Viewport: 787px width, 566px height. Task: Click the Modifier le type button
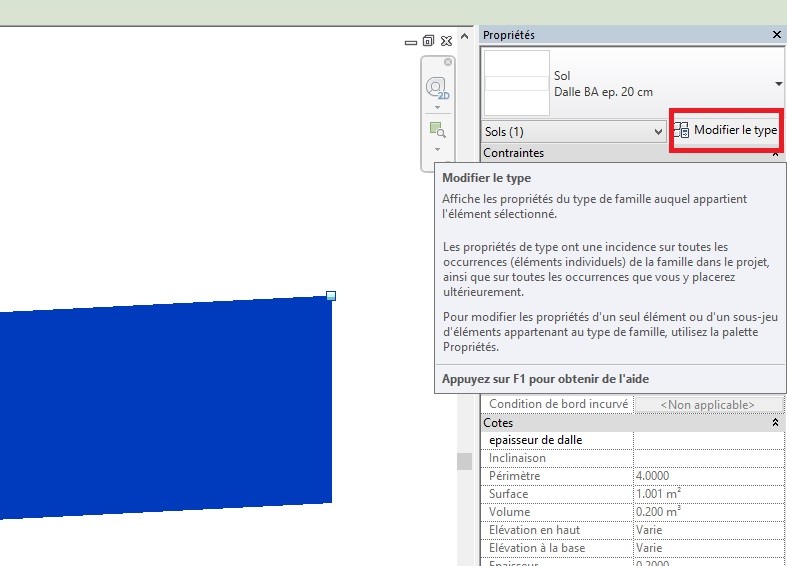pos(725,131)
